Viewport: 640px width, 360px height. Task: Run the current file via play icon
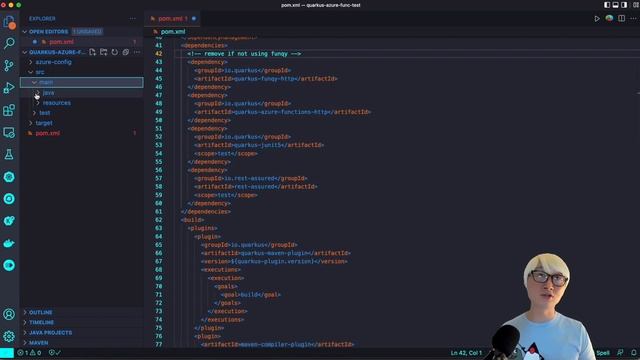[x=597, y=18]
